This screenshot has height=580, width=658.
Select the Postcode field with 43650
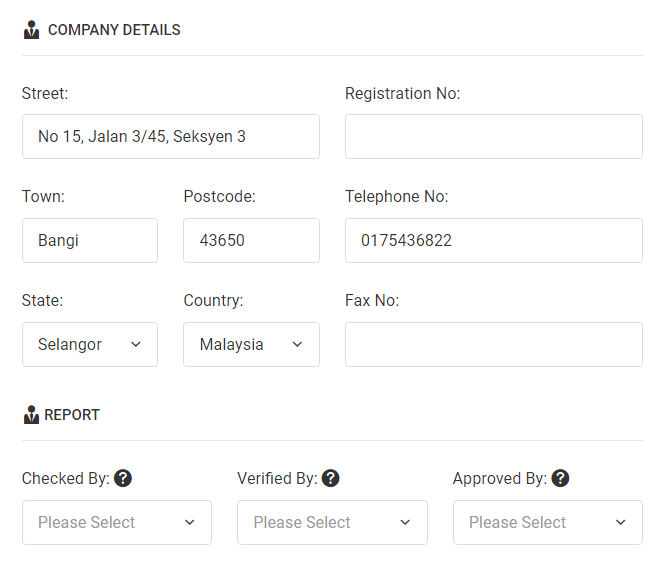click(x=251, y=240)
